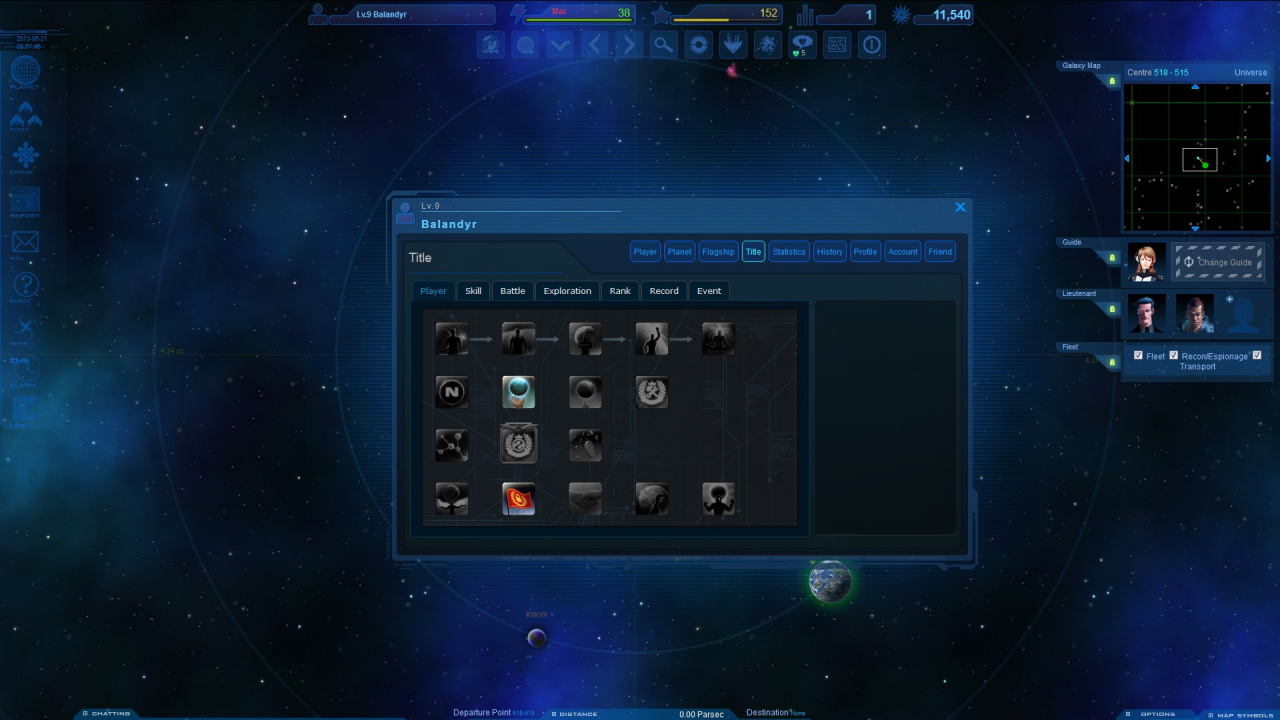Open the Flagship profile section
This screenshot has width=1280, height=720.
click(718, 252)
